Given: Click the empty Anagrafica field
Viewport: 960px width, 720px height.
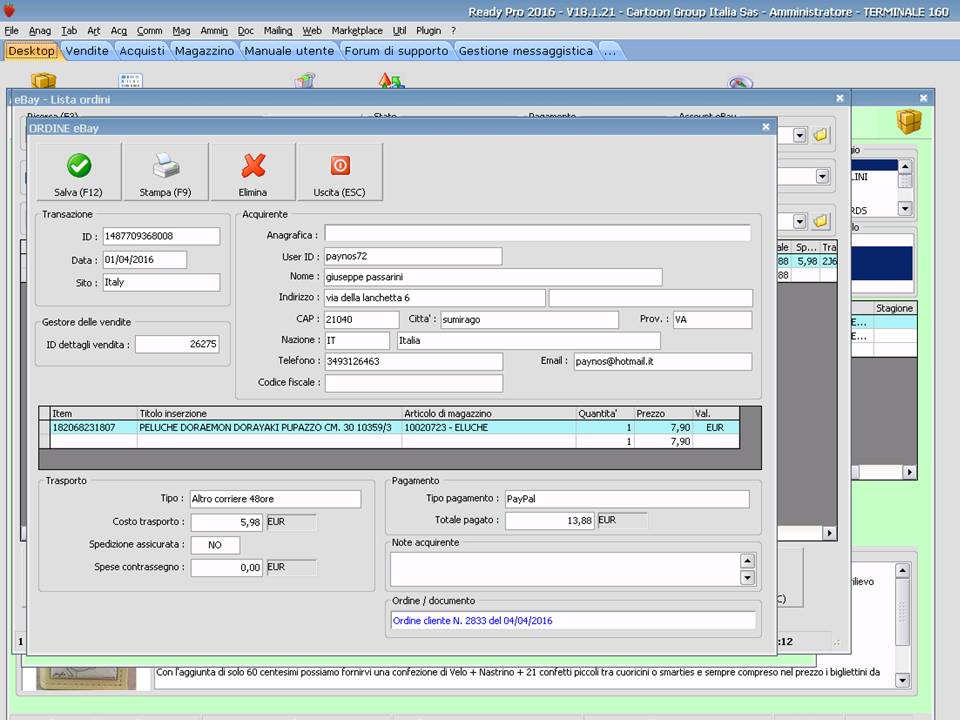Looking at the screenshot, I should 538,233.
